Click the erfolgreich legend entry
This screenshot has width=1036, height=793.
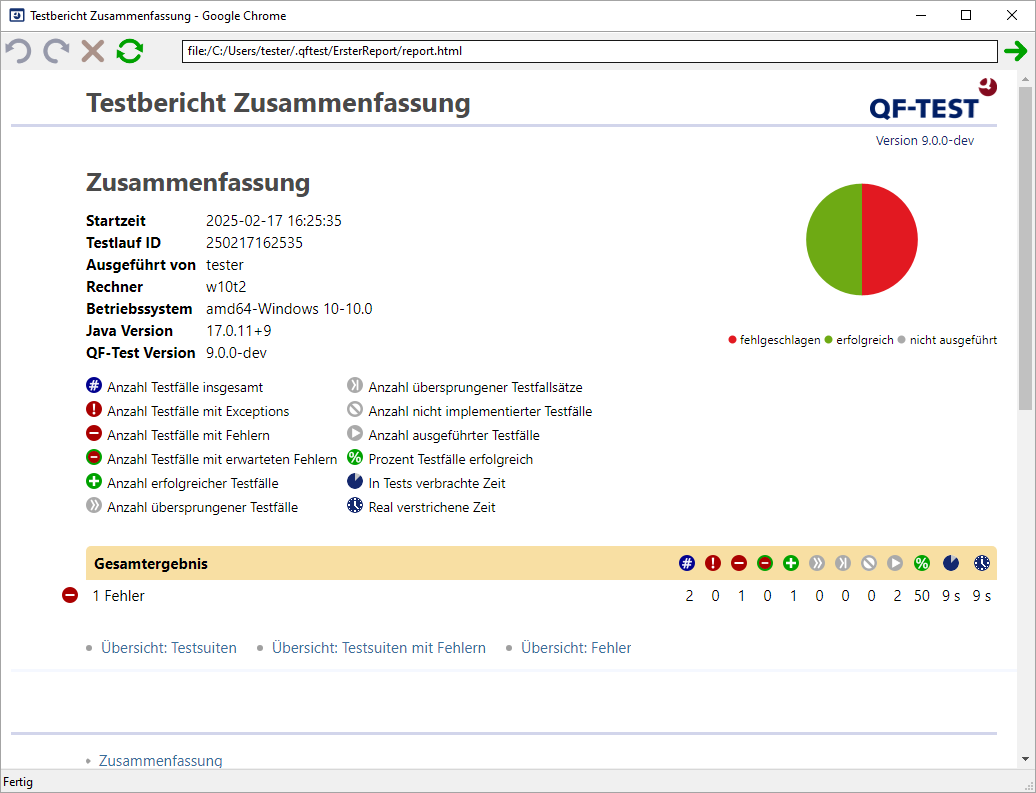(x=858, y=340)
